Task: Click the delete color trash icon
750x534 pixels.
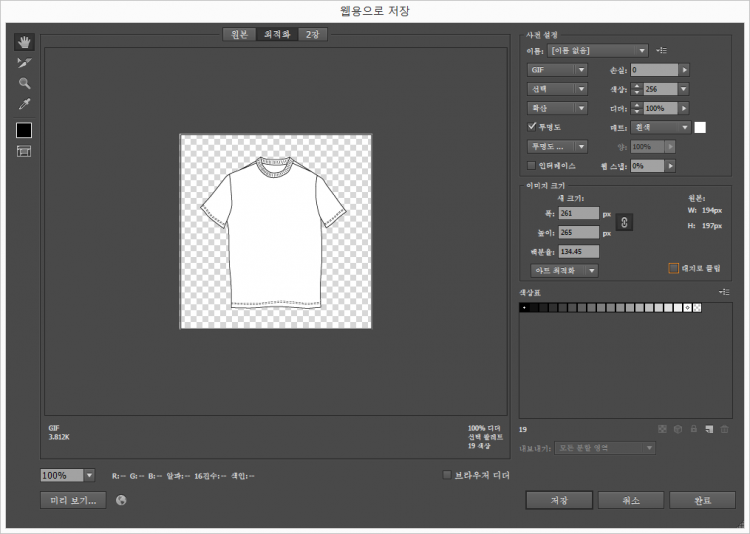Action: coord(725,429)
